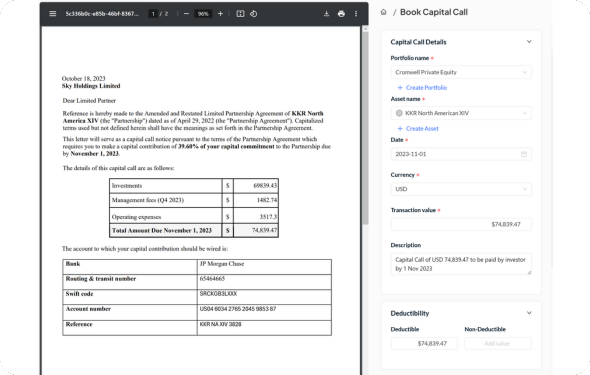
Task: Click the Date input field
Action: point(461,154)
